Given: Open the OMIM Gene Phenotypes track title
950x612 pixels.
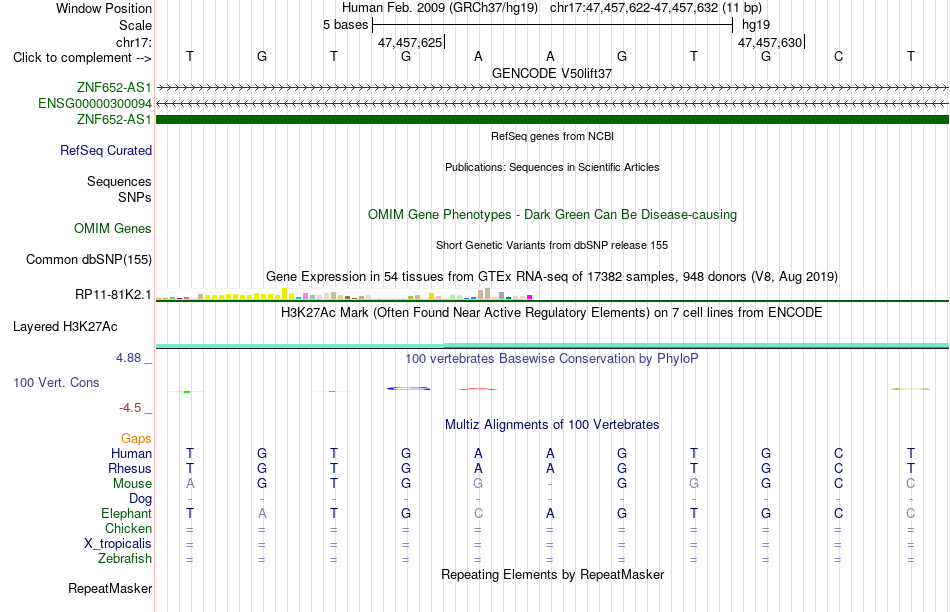Looking at the screenshot, I should click(552, 215).
